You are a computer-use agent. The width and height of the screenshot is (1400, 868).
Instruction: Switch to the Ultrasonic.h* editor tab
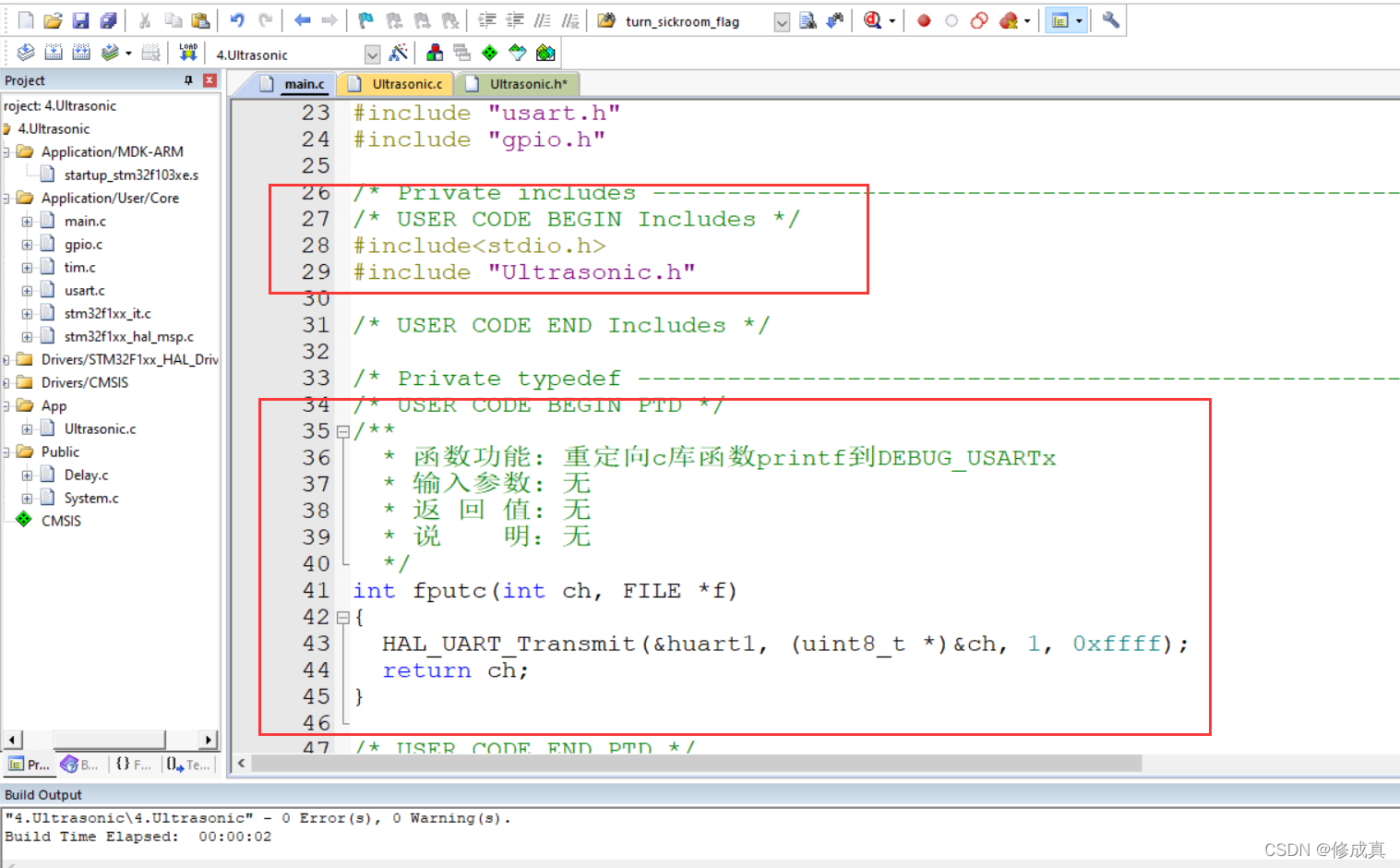[517, 84]
